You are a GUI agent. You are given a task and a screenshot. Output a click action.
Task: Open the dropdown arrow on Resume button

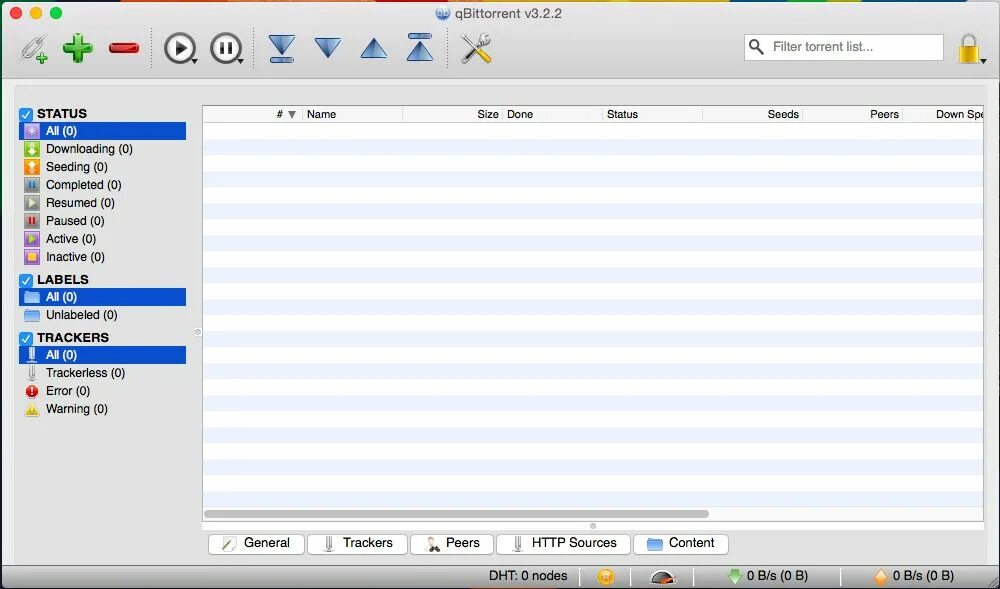[194, 62]
